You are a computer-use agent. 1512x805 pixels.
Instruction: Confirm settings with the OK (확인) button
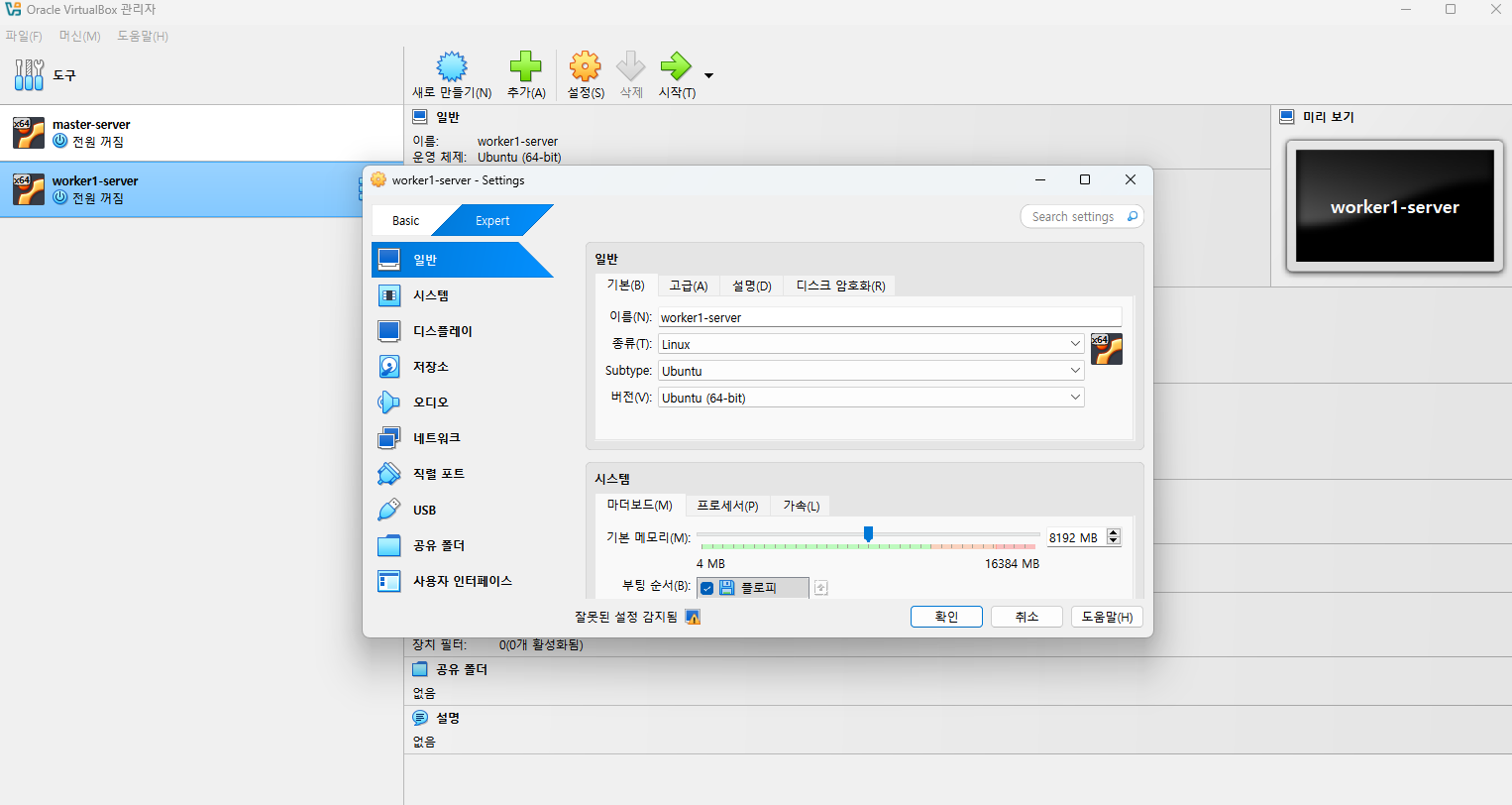(946, 617)
